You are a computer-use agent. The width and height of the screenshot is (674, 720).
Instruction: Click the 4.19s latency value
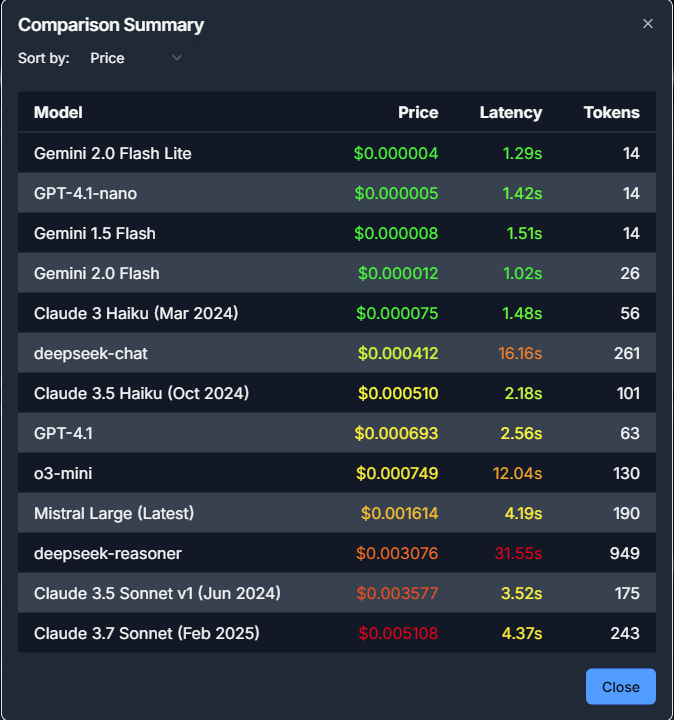click(x=523, y=513)
